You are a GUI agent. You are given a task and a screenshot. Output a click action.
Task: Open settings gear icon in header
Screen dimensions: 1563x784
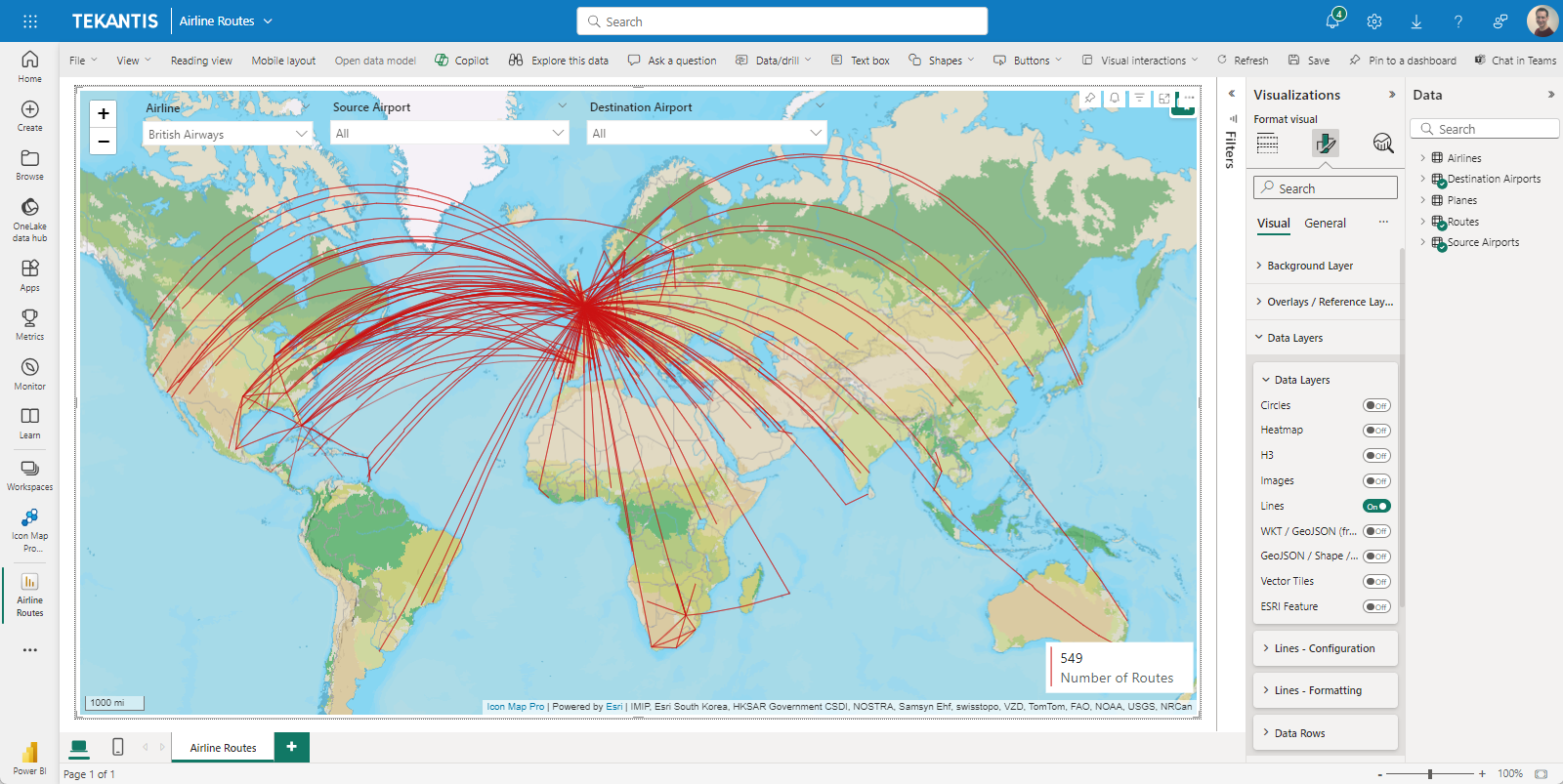(x=1374, y=21)
